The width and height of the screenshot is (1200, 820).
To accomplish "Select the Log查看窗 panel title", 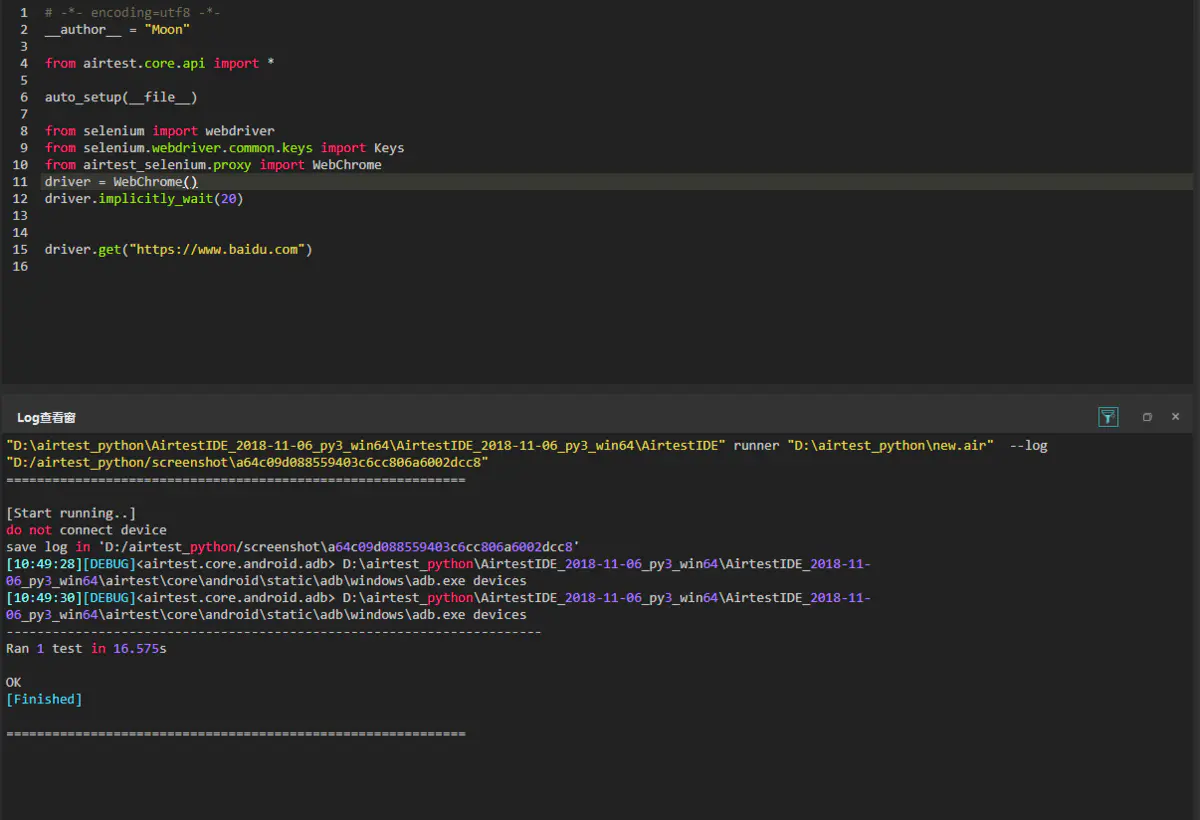I will [46, 417].
